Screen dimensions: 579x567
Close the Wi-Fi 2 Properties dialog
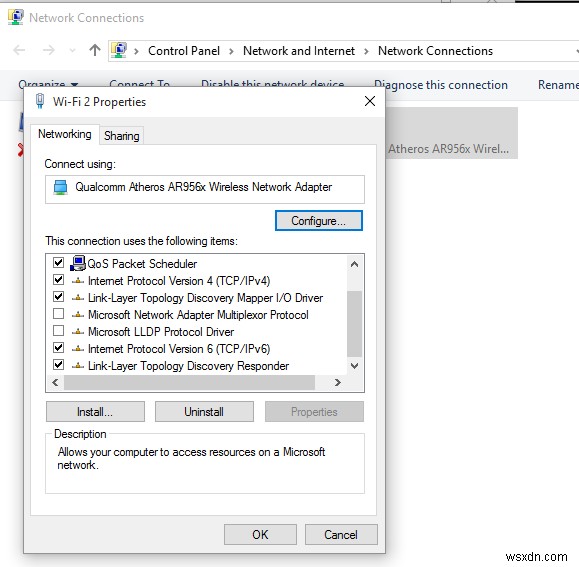click(x=370, y=101)
